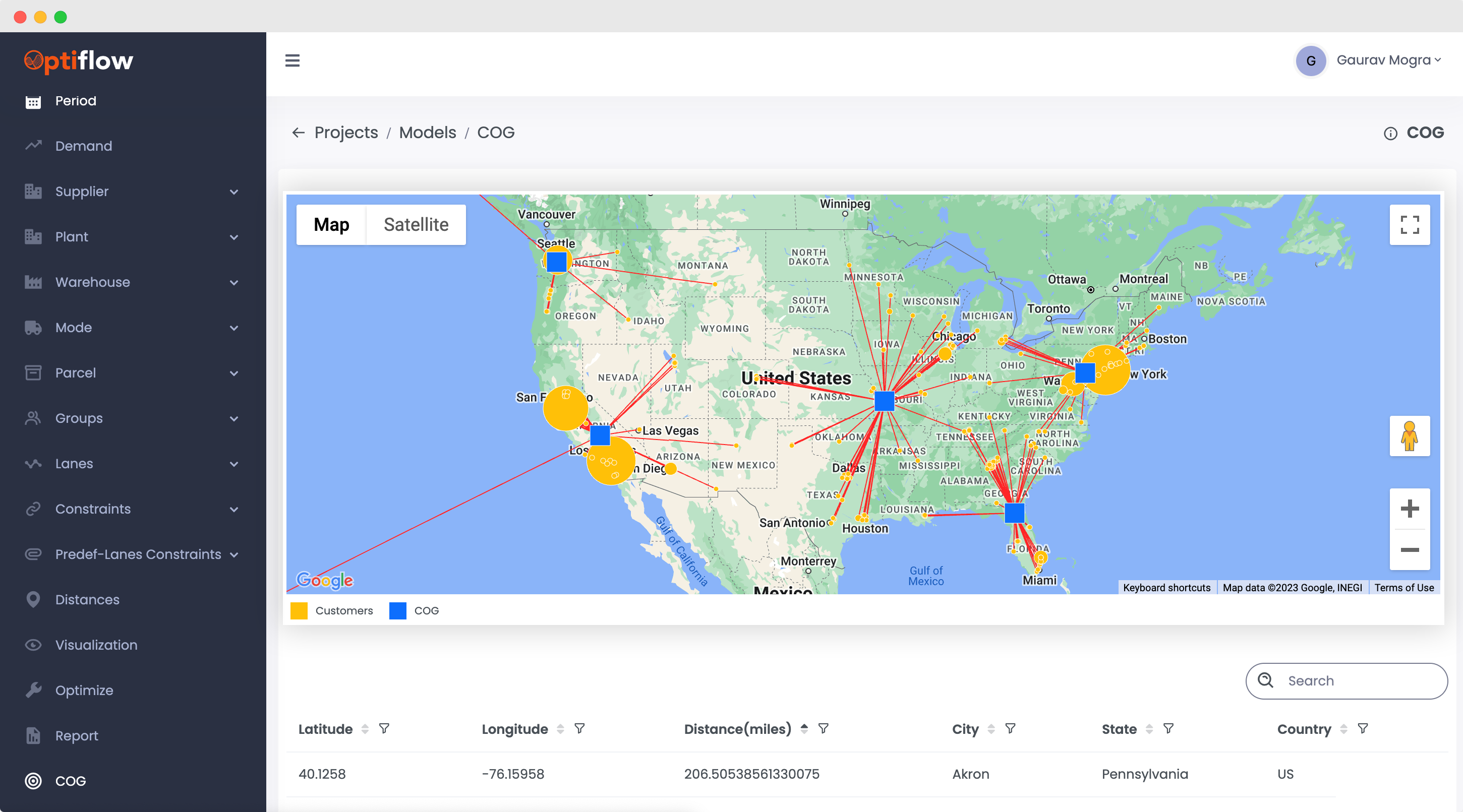Toggle map fullscreen view
1463x812 pixels.
click(x=1409, y=225)
